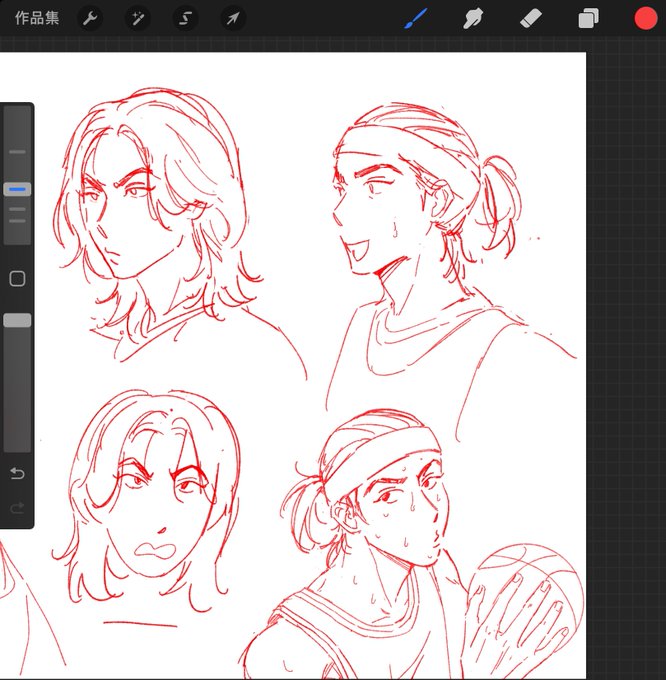This screenshot has width=666, height=680.
Task: Activate the Selection S tool
Action: [186, 19]
